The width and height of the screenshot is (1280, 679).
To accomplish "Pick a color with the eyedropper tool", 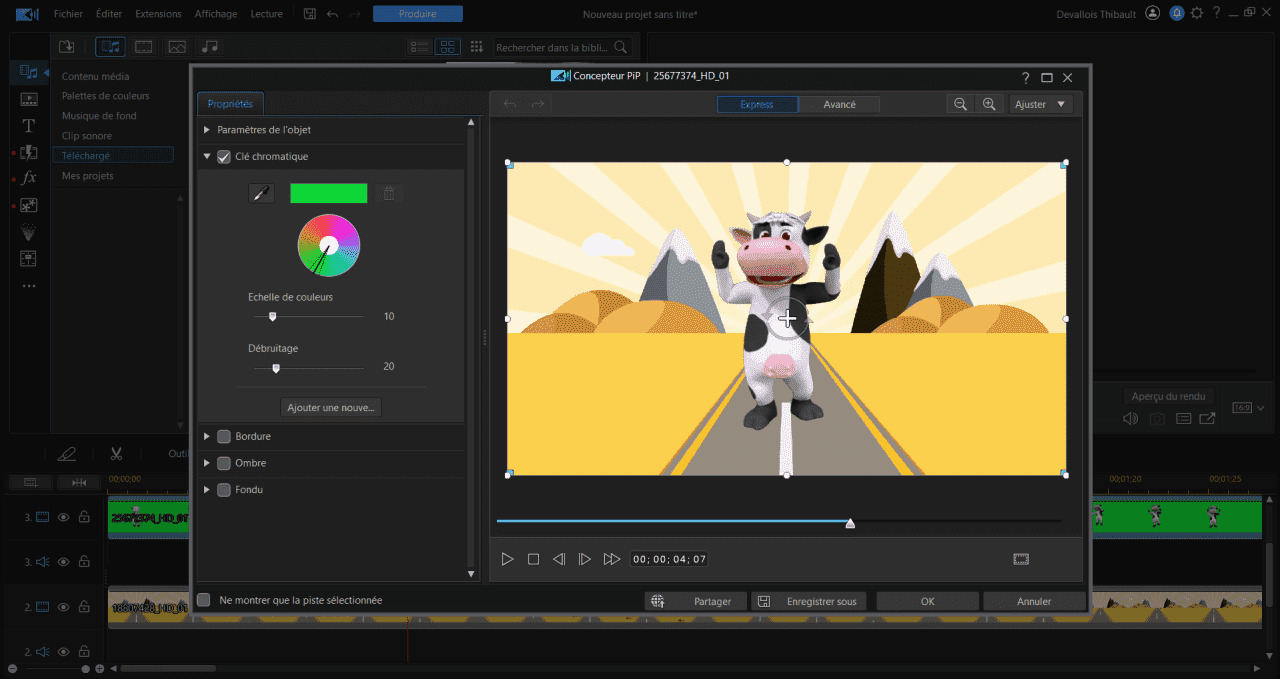I will (261, 194).
